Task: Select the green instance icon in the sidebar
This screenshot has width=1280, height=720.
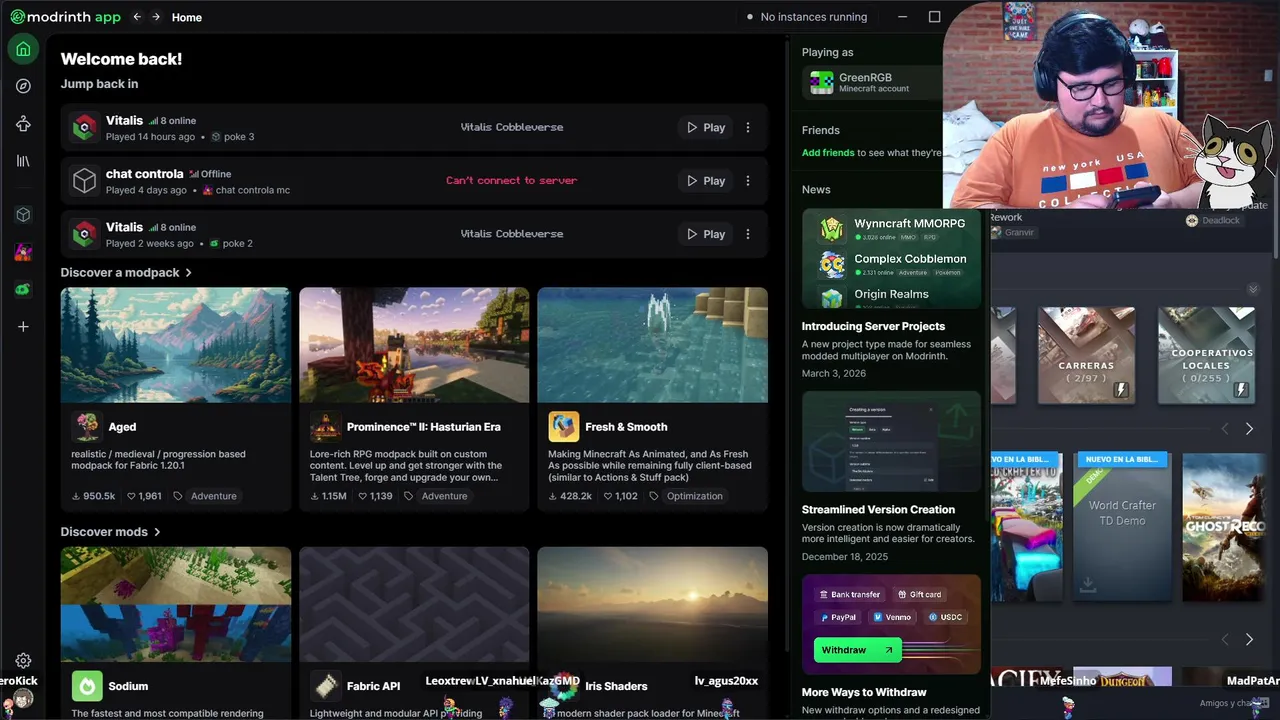Action: [x=23, y=289]
